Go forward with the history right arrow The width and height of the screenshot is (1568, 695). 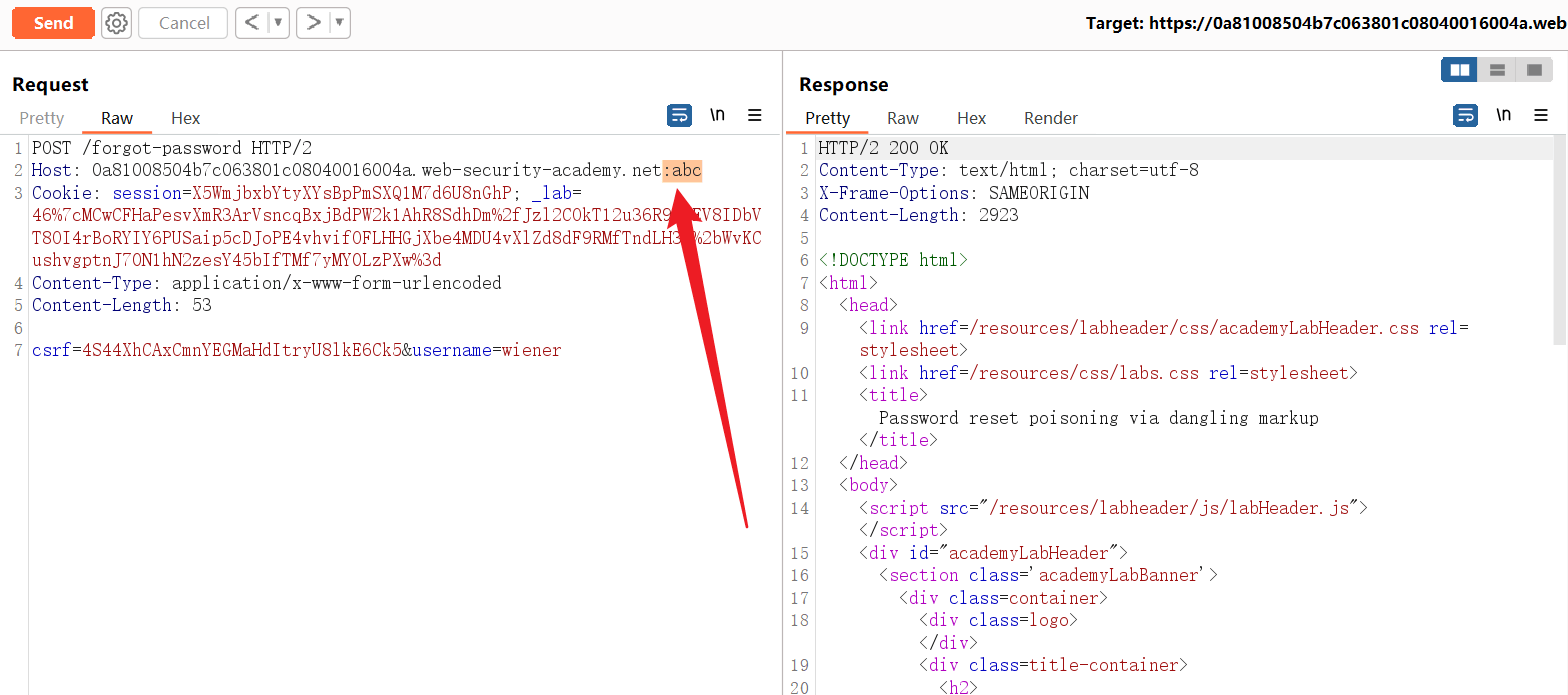click(x=313, y=23)
